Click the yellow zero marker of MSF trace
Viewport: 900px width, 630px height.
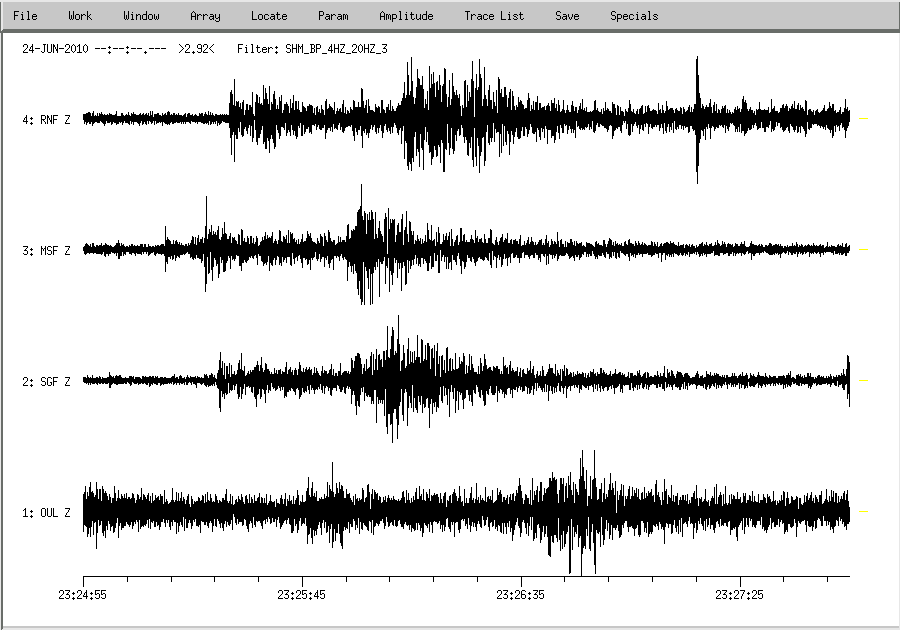click(863, 250)
